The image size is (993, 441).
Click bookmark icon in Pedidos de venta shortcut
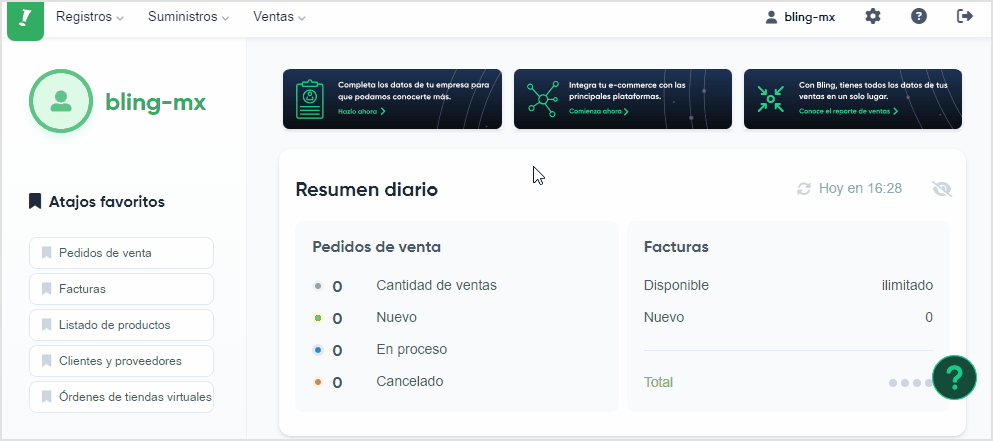point(46,253)
